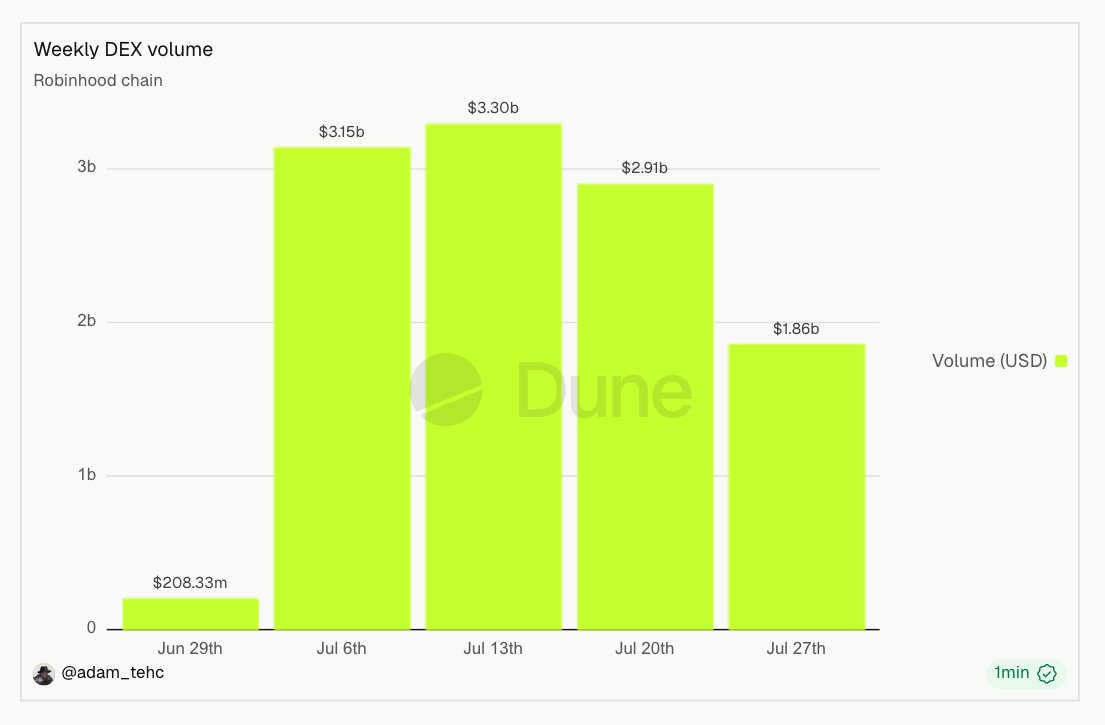The height and width of the screenshot is (725, 1105).
Task: Click the Jul 13th axis label
Action: tap(493, 648)
